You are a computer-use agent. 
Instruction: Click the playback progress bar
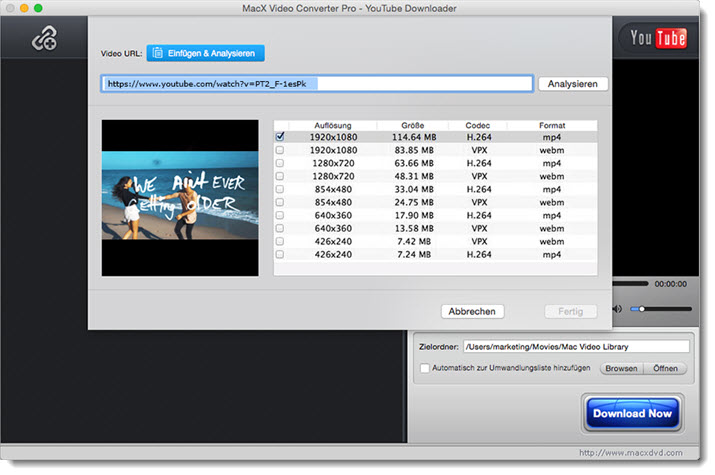click(630, 284)
